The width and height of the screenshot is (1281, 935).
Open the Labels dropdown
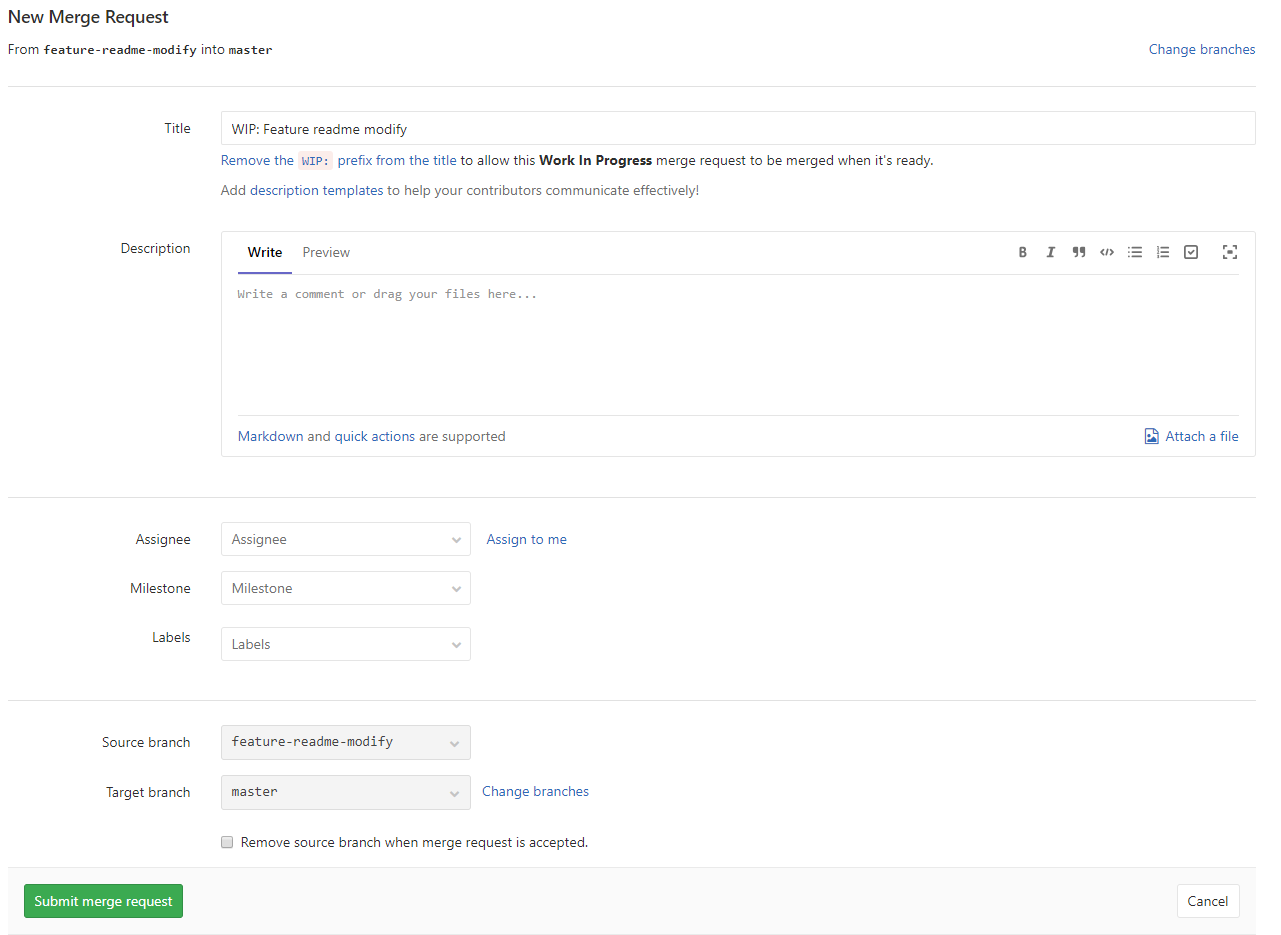(345, 644)
